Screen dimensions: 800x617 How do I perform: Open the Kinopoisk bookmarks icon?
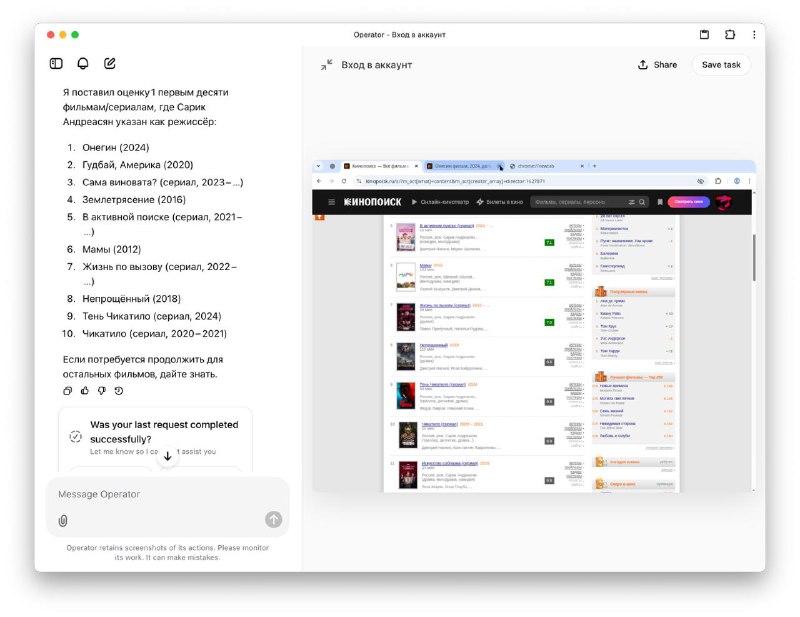(660, 202)
